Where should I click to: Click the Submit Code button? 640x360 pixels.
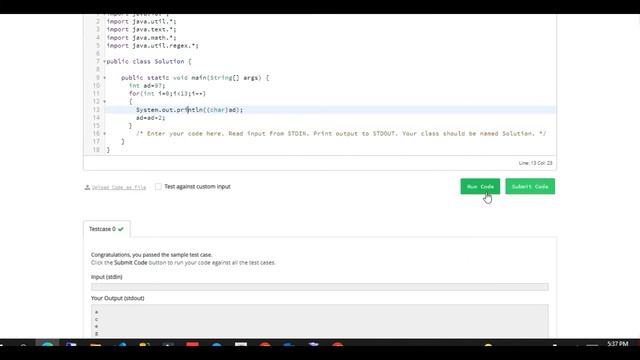530,187
